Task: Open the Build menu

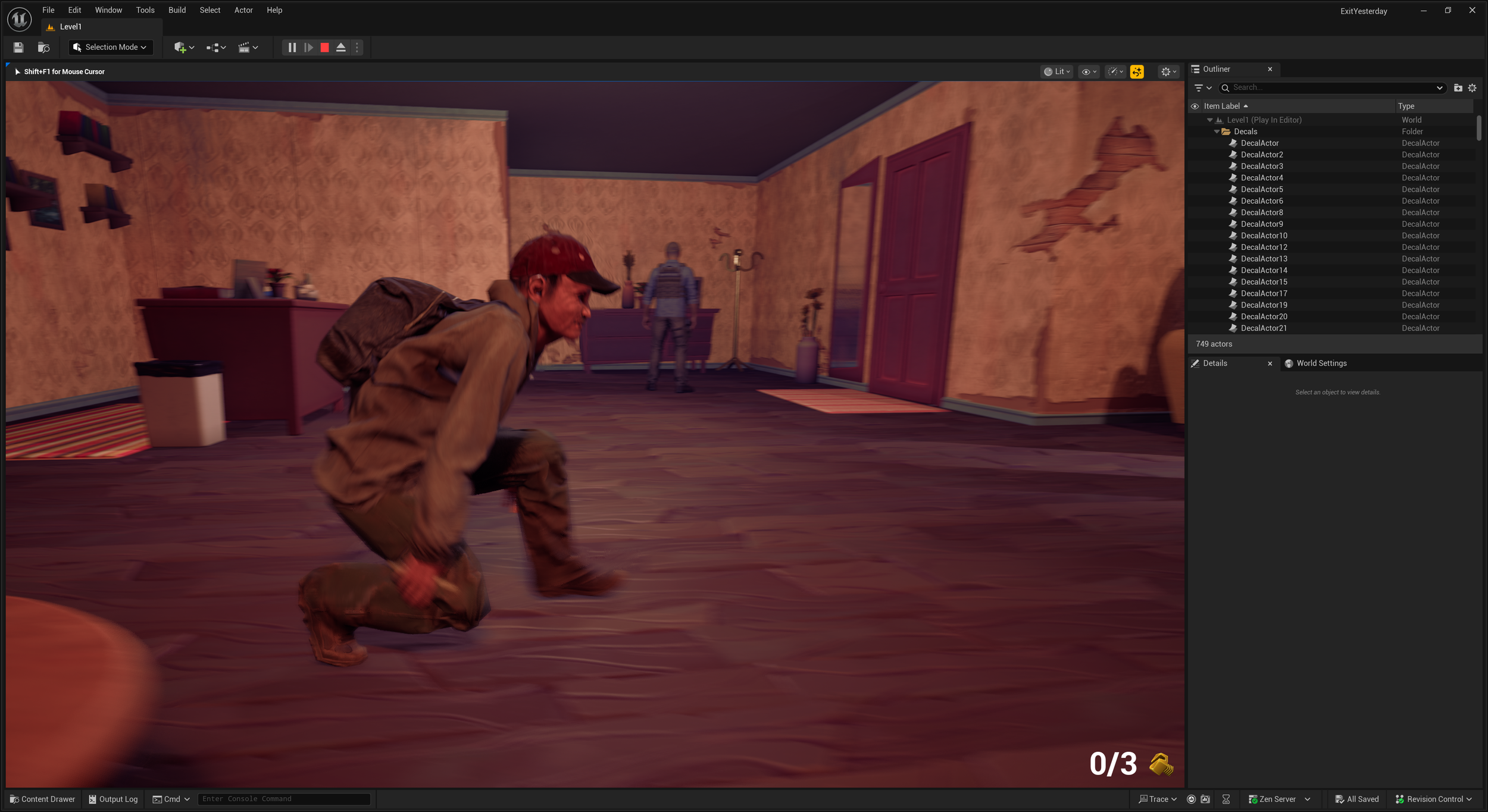Action: point(177,10)
